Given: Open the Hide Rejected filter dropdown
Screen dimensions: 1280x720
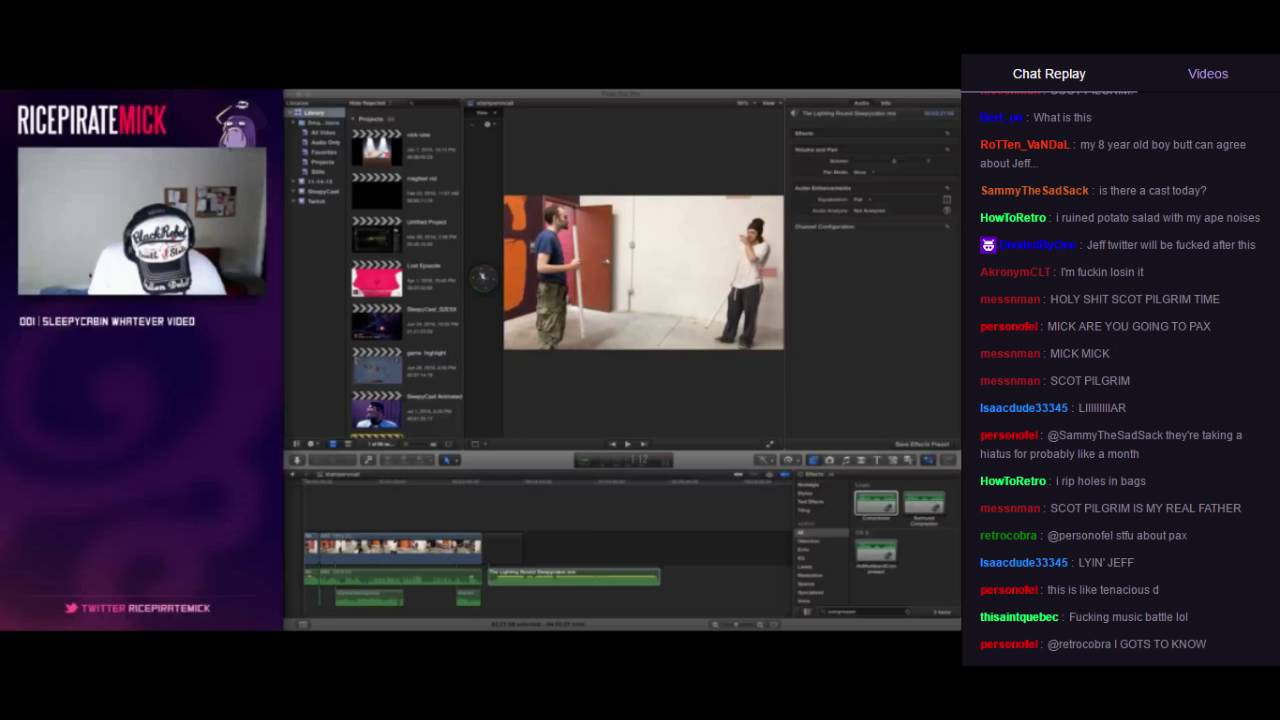Looking at the screenshot, I should (370, 103).
